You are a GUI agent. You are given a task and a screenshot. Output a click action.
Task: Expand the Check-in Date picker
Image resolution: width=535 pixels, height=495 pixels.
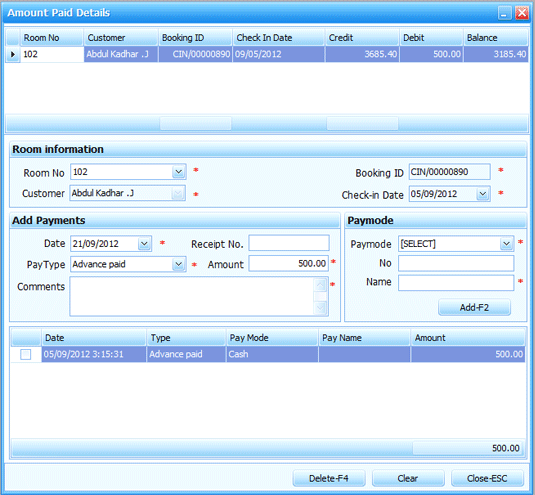(x=482, y=194)
